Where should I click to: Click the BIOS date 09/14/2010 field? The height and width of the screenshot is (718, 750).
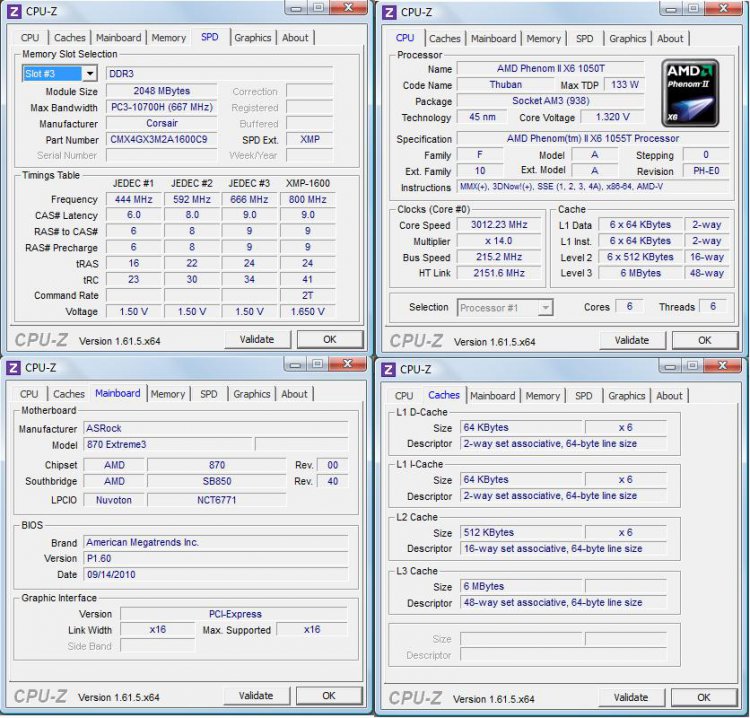216,574
